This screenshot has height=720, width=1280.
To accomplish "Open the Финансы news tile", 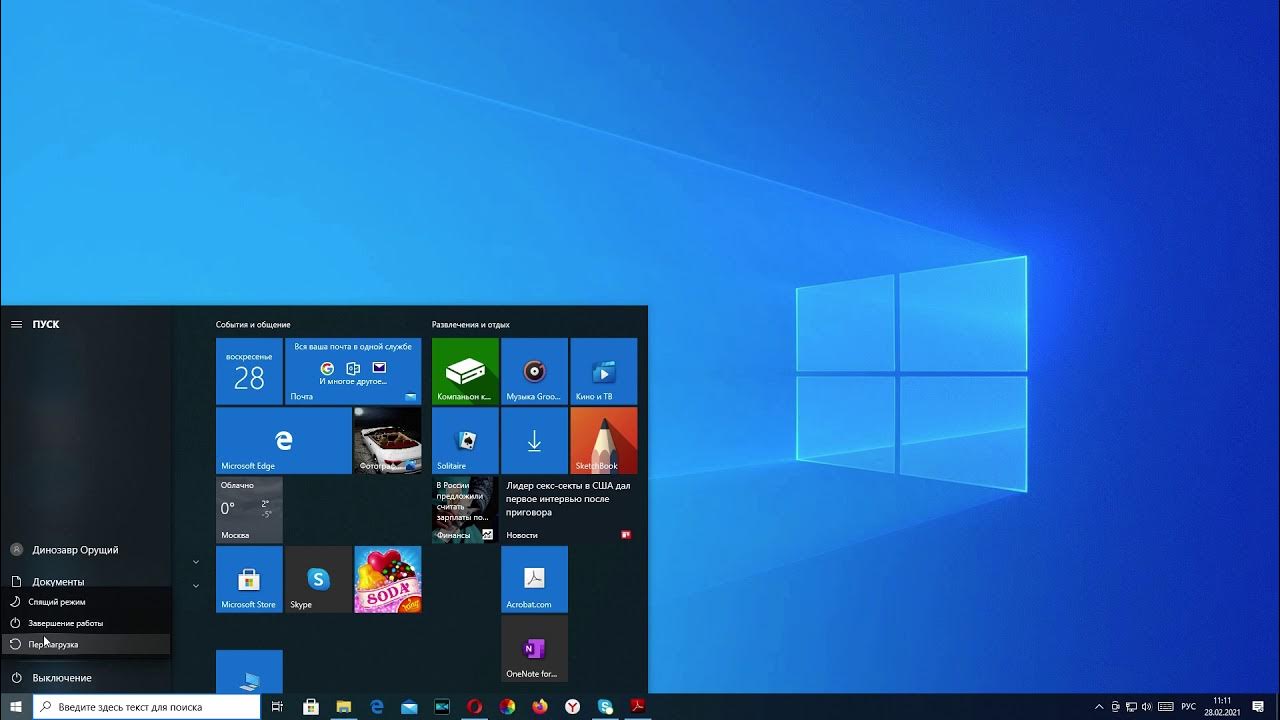I will click(x=465, y=509).
